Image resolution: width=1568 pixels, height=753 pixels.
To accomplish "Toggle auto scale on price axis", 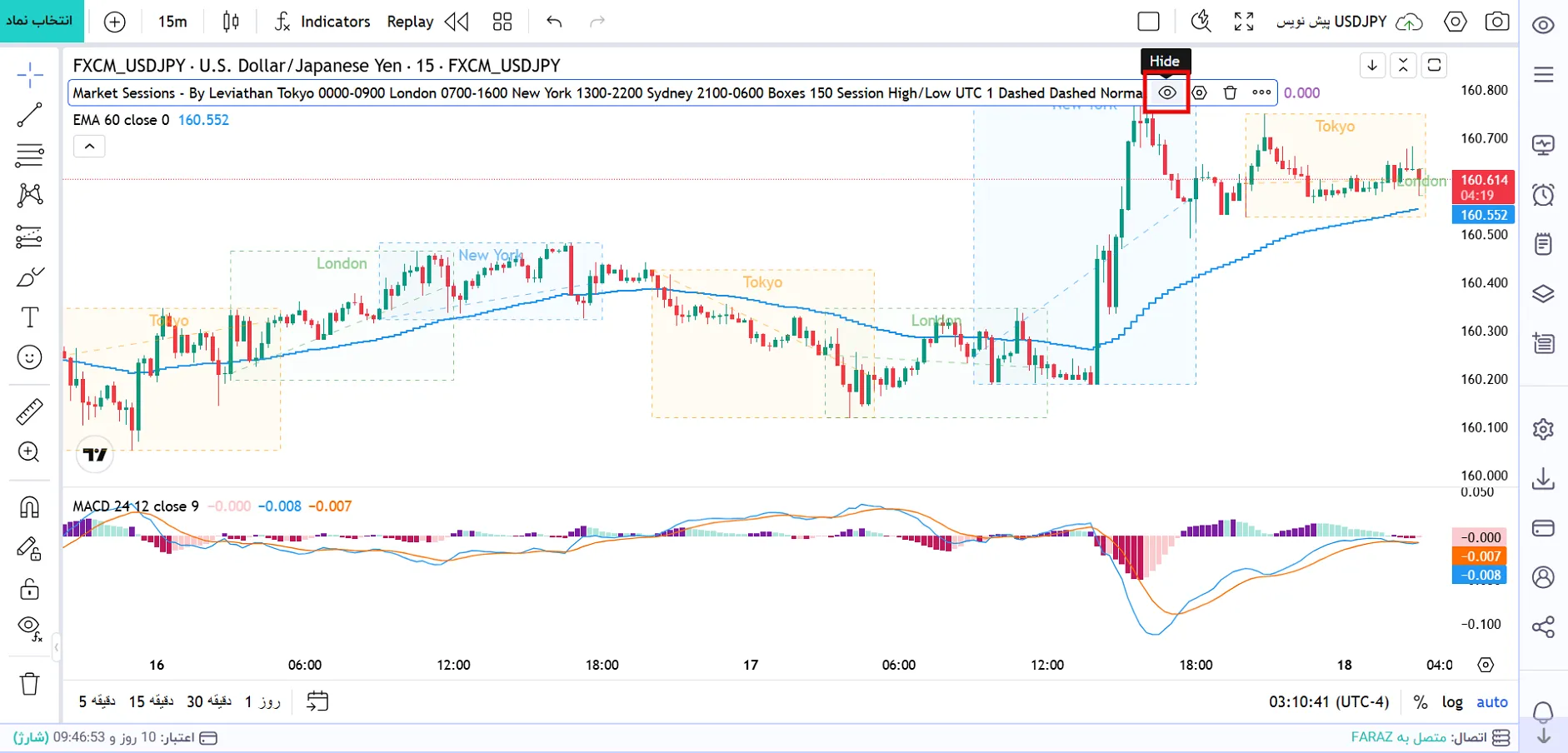I will click(1491, 702).
